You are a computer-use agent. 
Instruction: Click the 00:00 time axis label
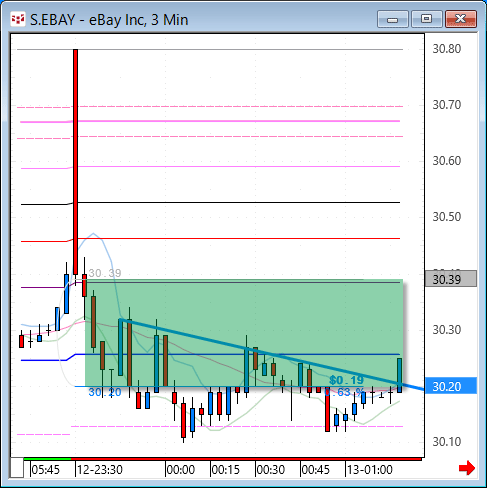(x=180, y=470)
